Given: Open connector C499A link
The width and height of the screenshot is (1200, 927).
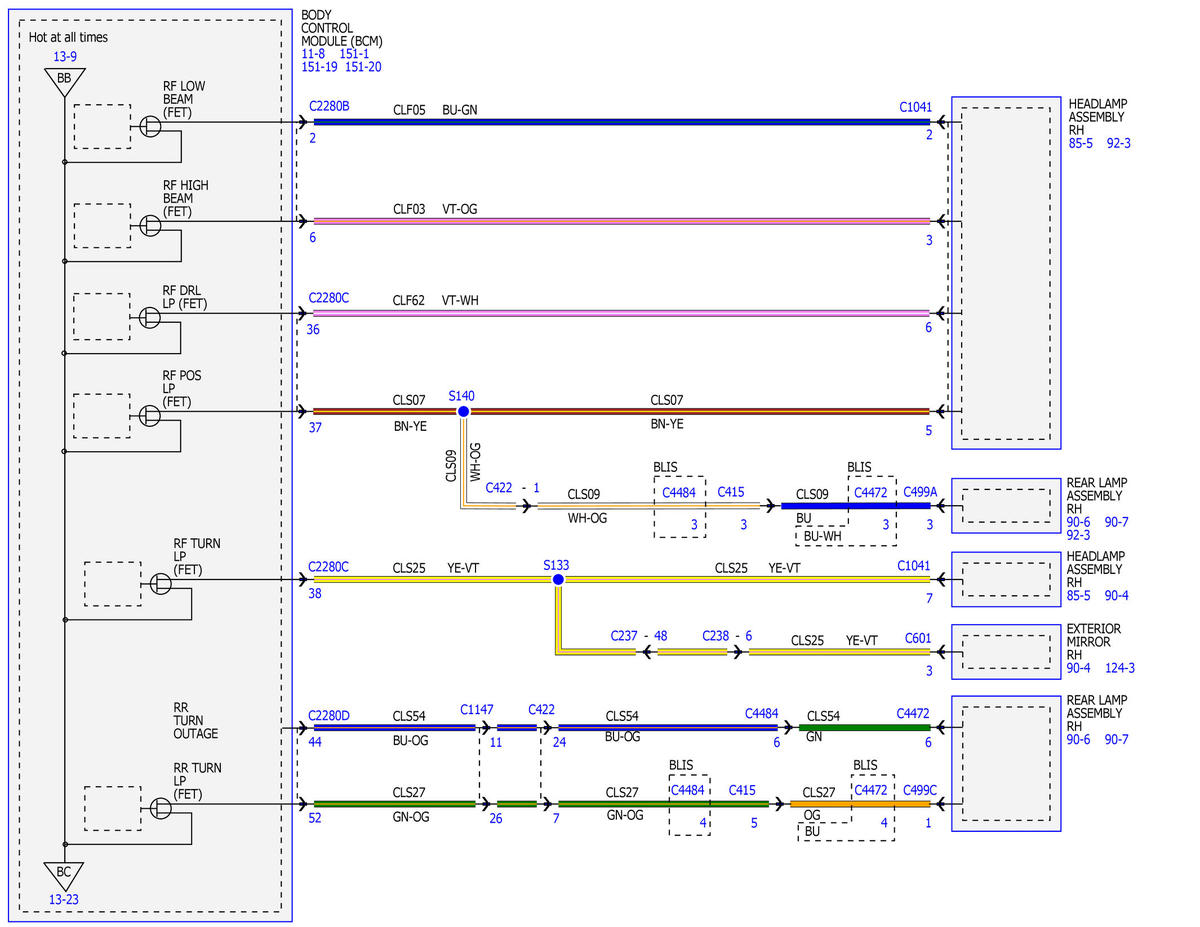Looking at the screenshot, I should (x=920, y=492).
